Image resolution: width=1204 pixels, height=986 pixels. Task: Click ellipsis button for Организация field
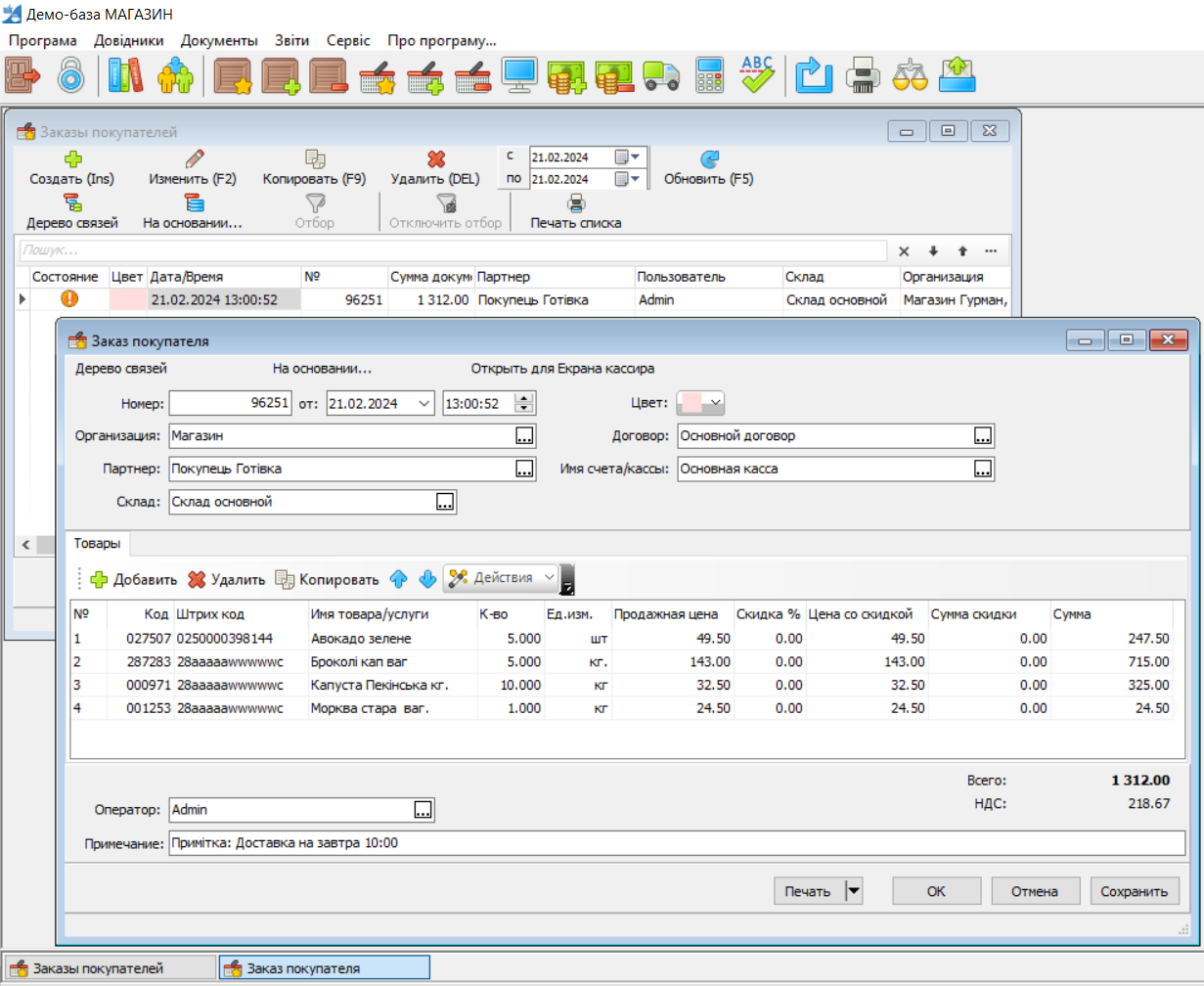(525, 435)
